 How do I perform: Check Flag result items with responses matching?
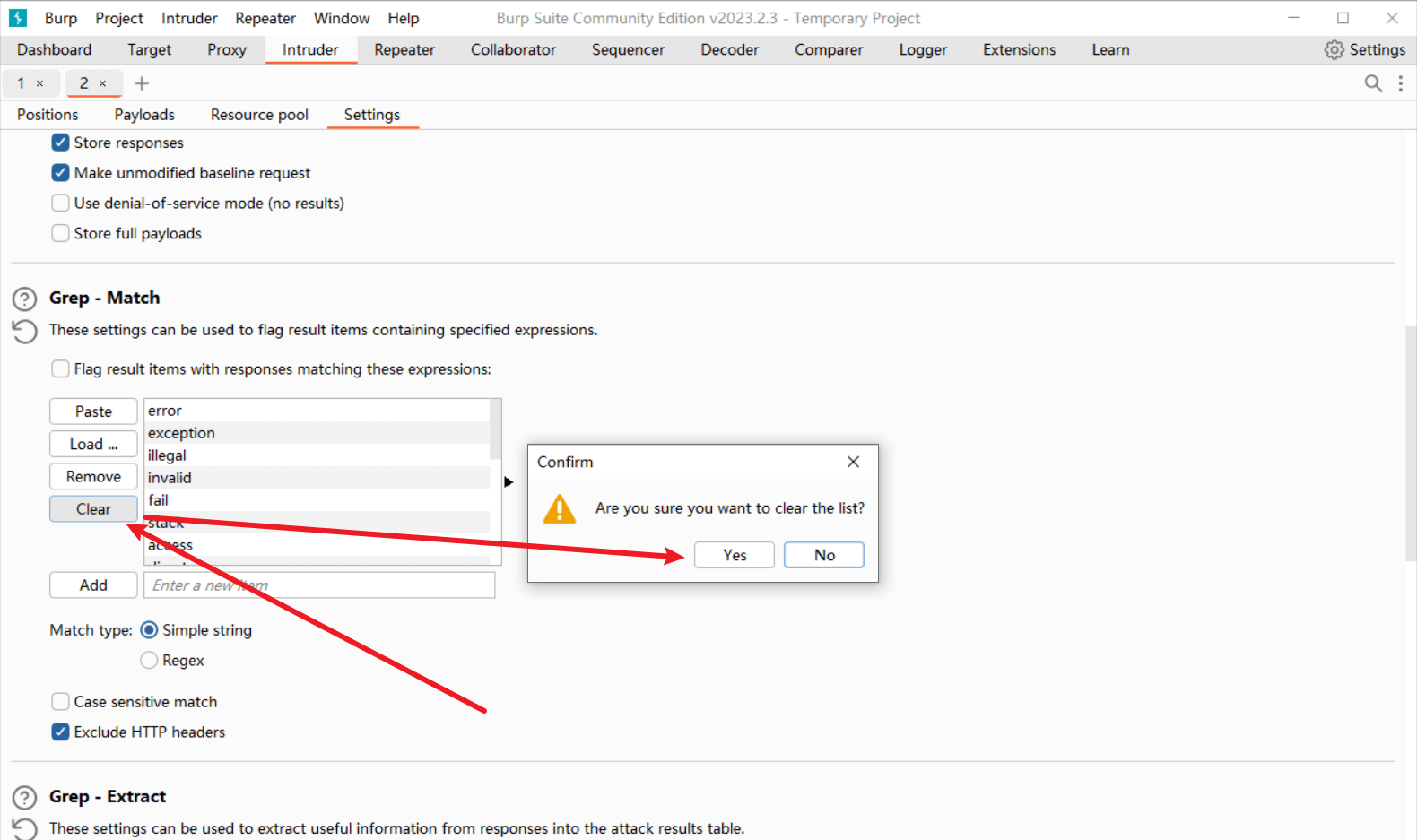tap(60, 369)
